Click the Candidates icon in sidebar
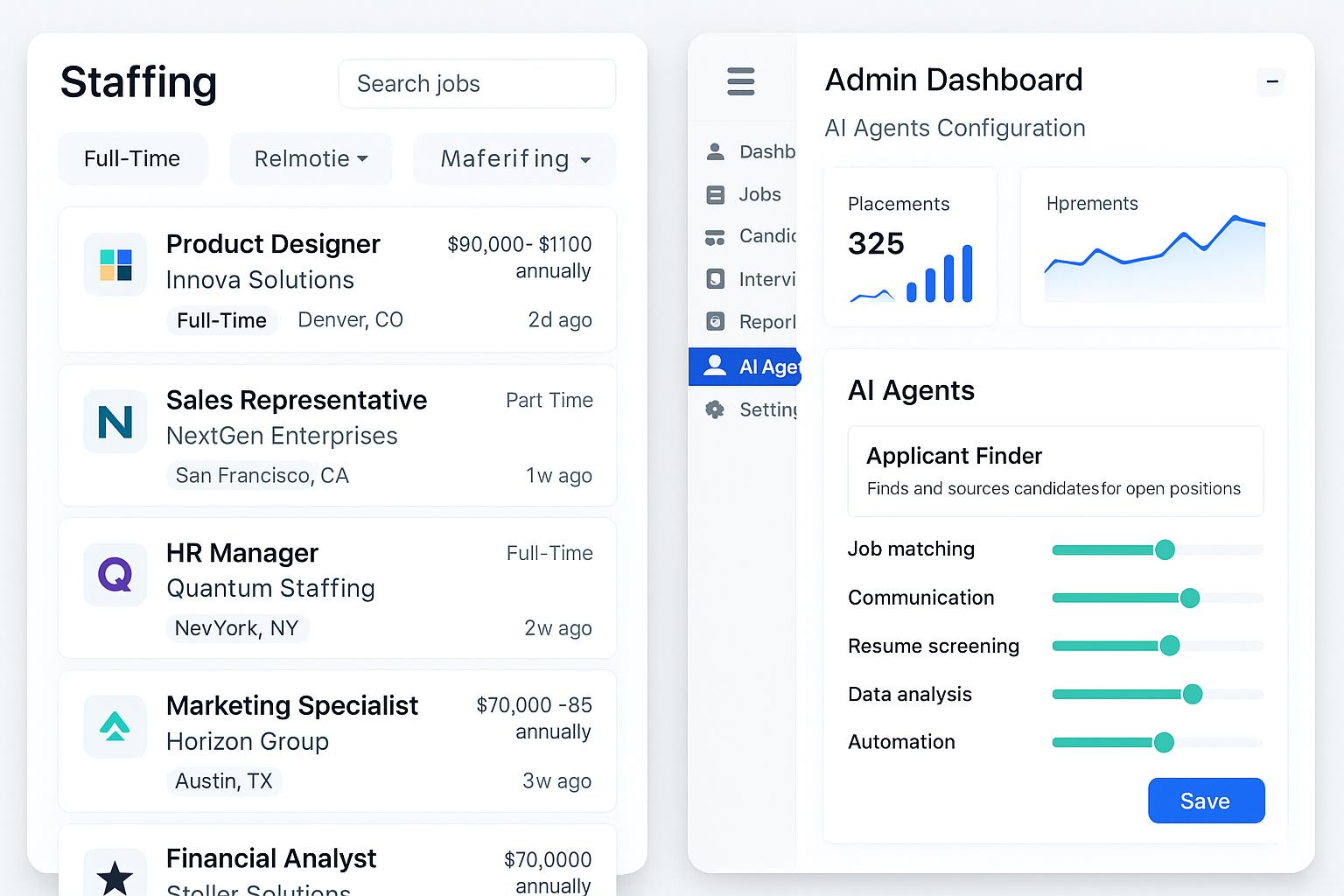1344x896 pixels. 715,237
